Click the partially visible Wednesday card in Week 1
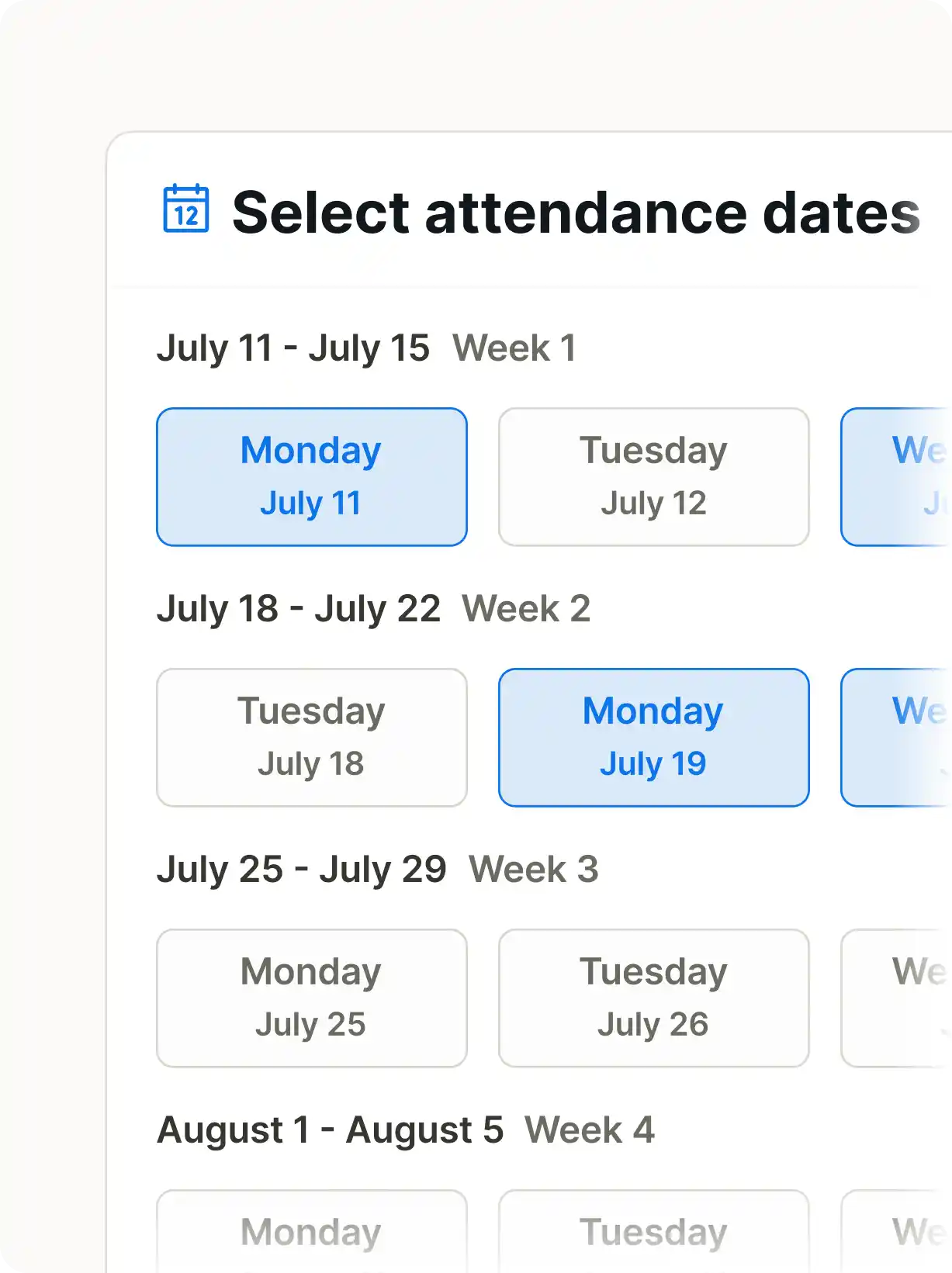 (x=904, y=476)
